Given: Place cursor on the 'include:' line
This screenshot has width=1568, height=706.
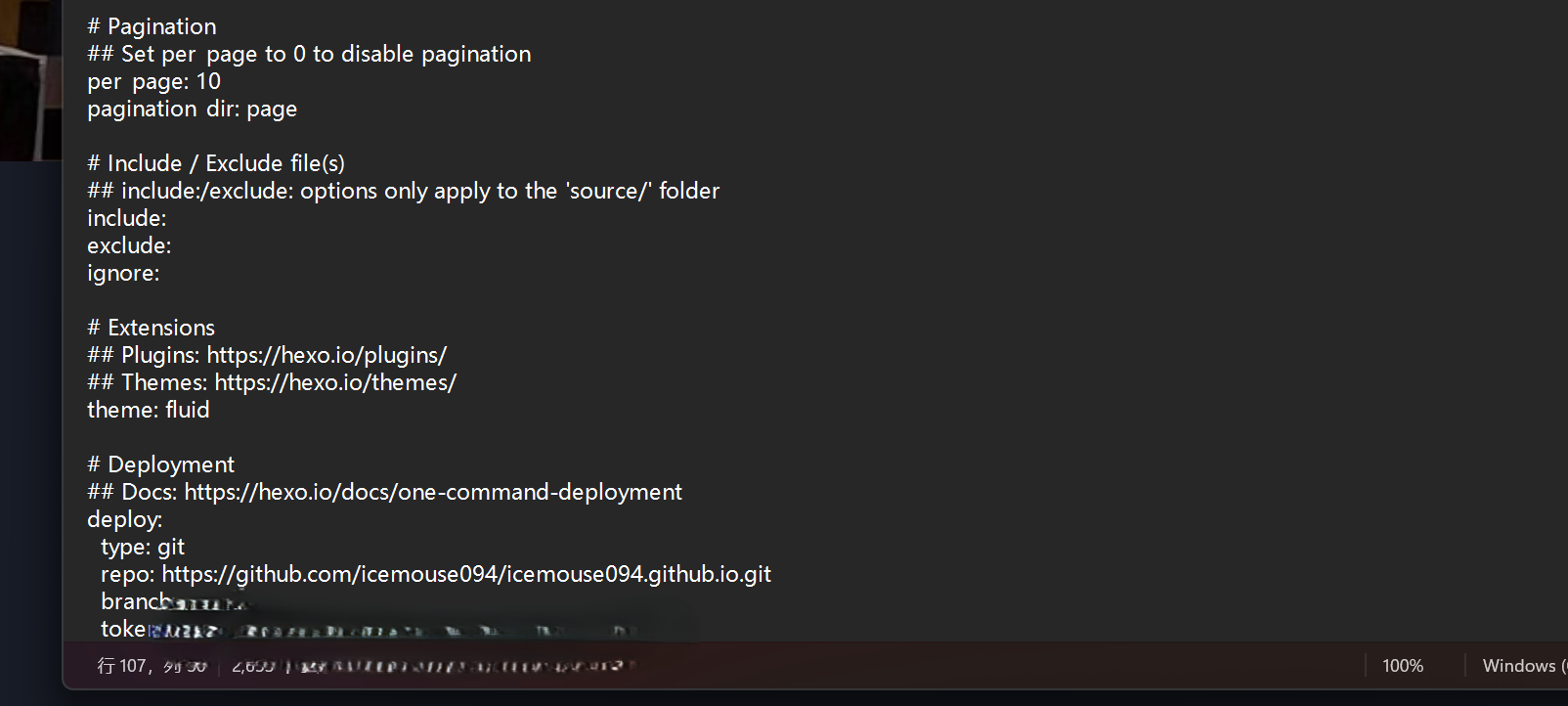Looking at the screenshot, I should pos(127,218).
